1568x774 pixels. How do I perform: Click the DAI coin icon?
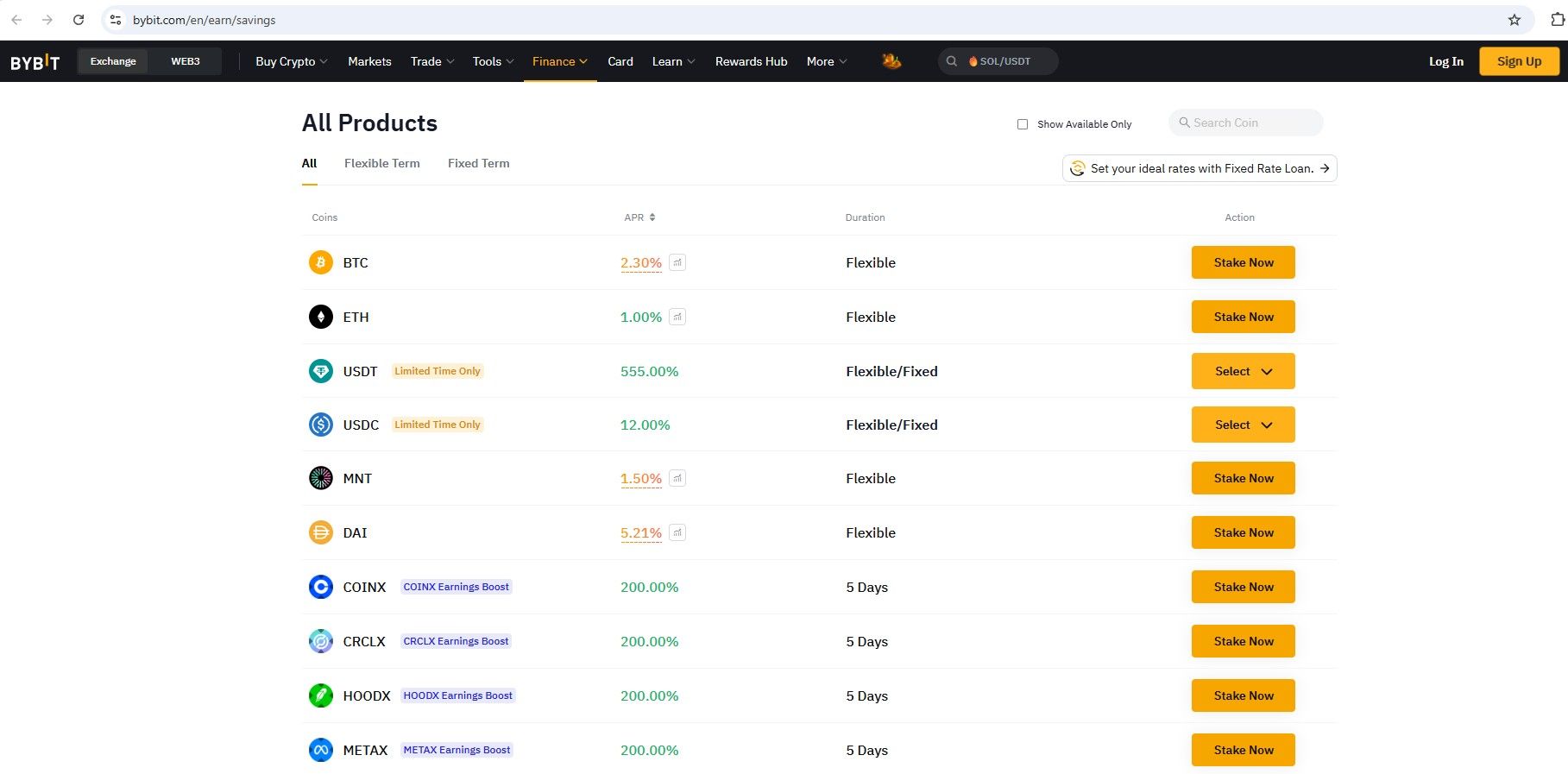pyautogui.click(x=321, y=532)
